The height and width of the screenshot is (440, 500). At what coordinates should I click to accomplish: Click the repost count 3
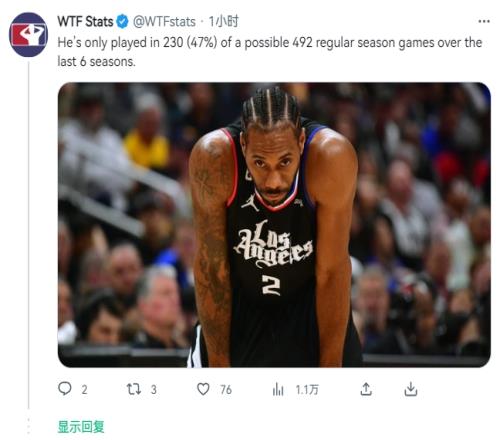pyautogui.click(x=154, y=389)
